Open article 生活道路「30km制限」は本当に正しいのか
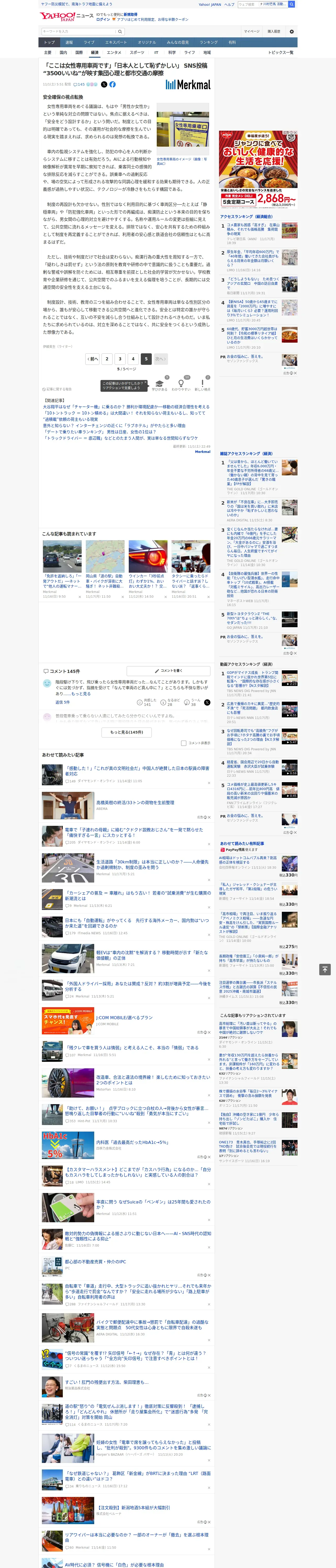Viewport: 336px width, 1568px height. point(153,864)
